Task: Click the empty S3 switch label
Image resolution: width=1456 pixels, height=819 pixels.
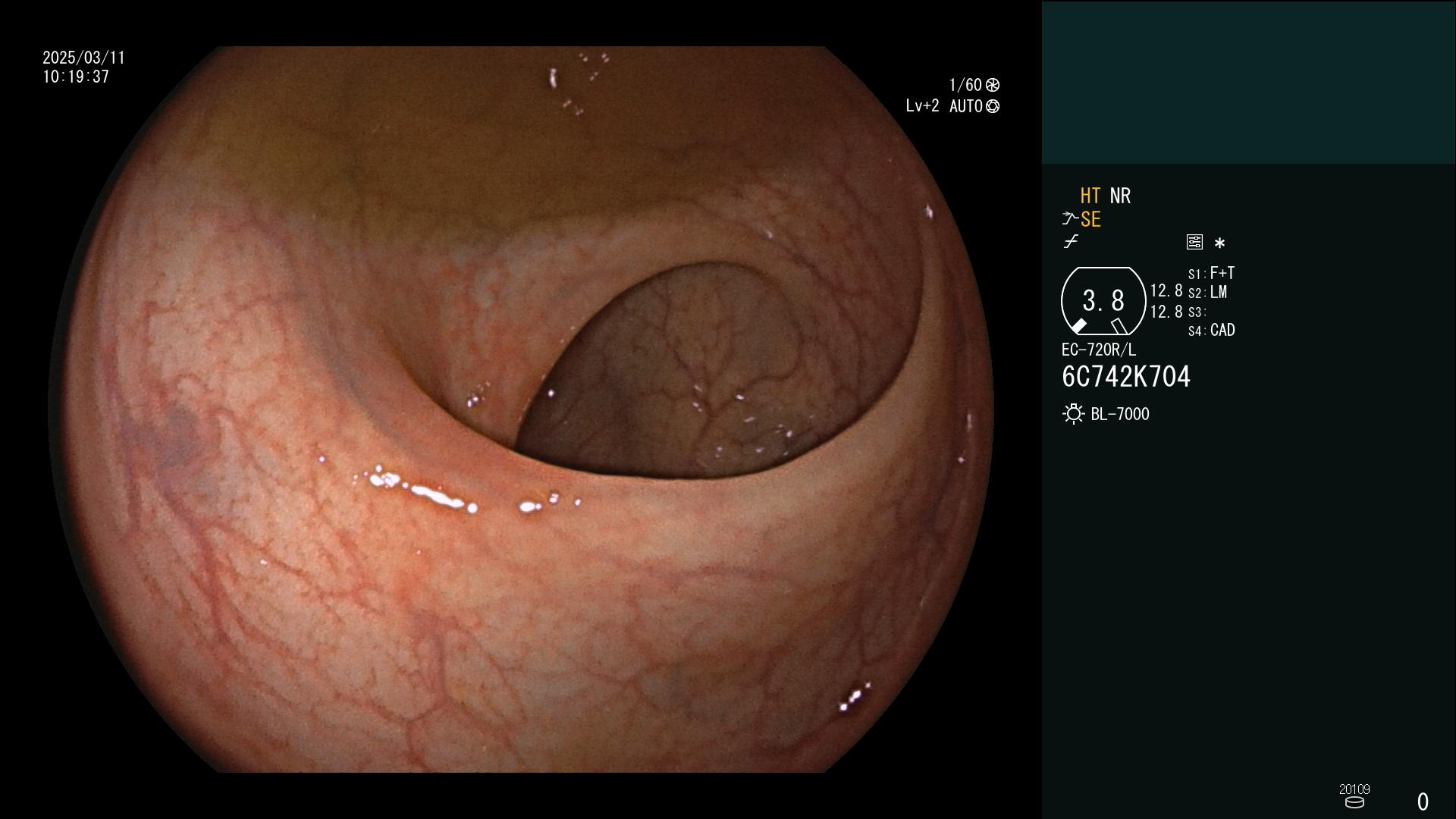Action: point(1197,312)
